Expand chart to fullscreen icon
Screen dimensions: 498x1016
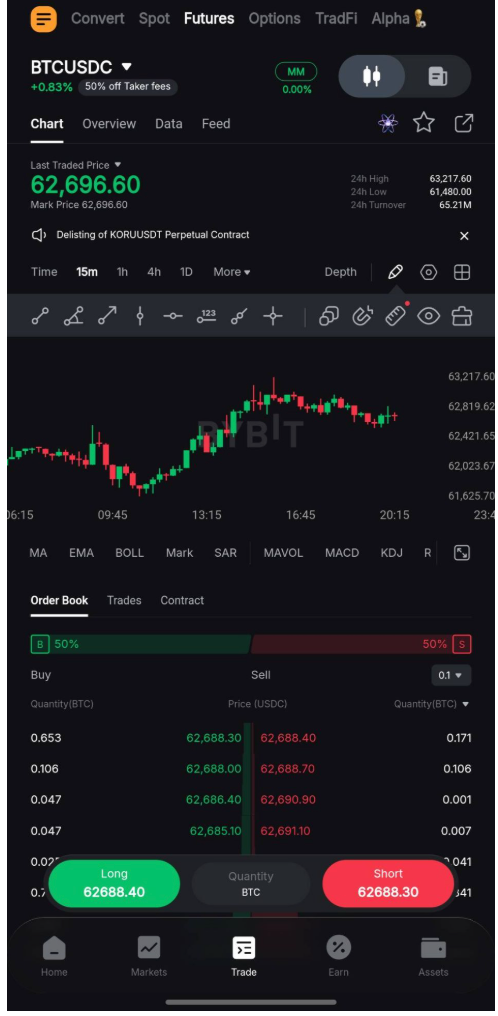[462, 553]
